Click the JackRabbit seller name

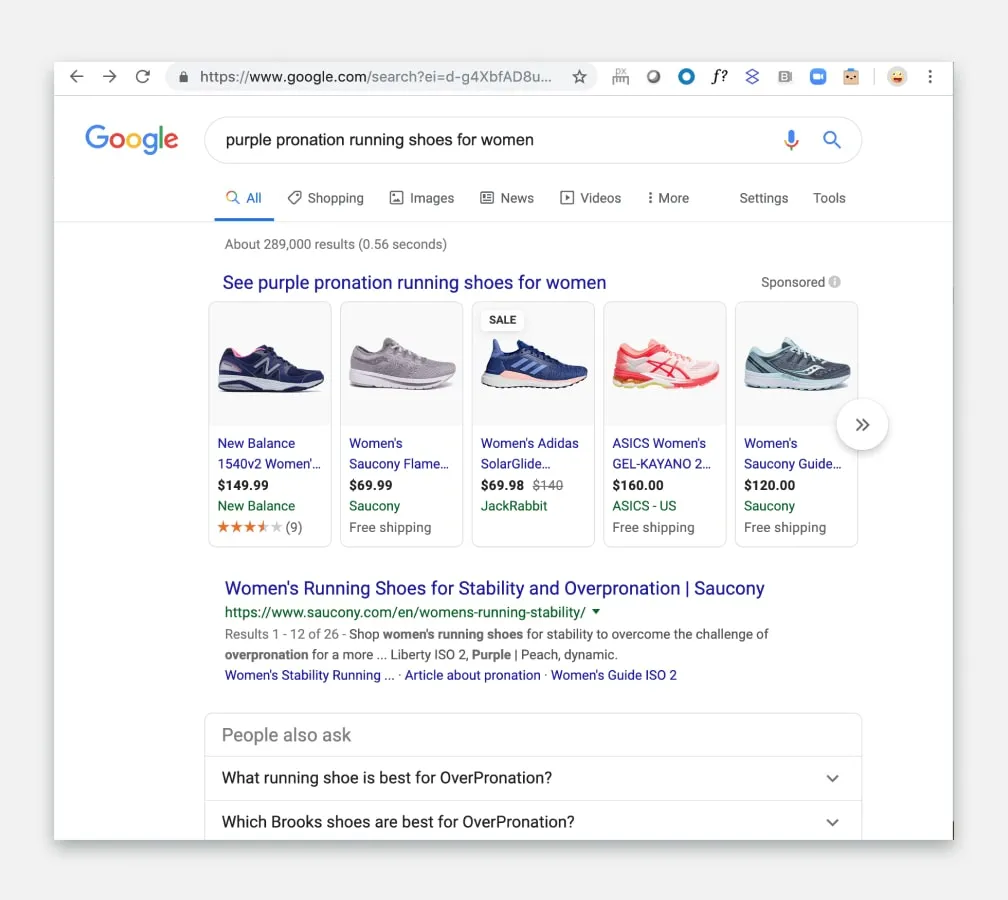point(514,506)
